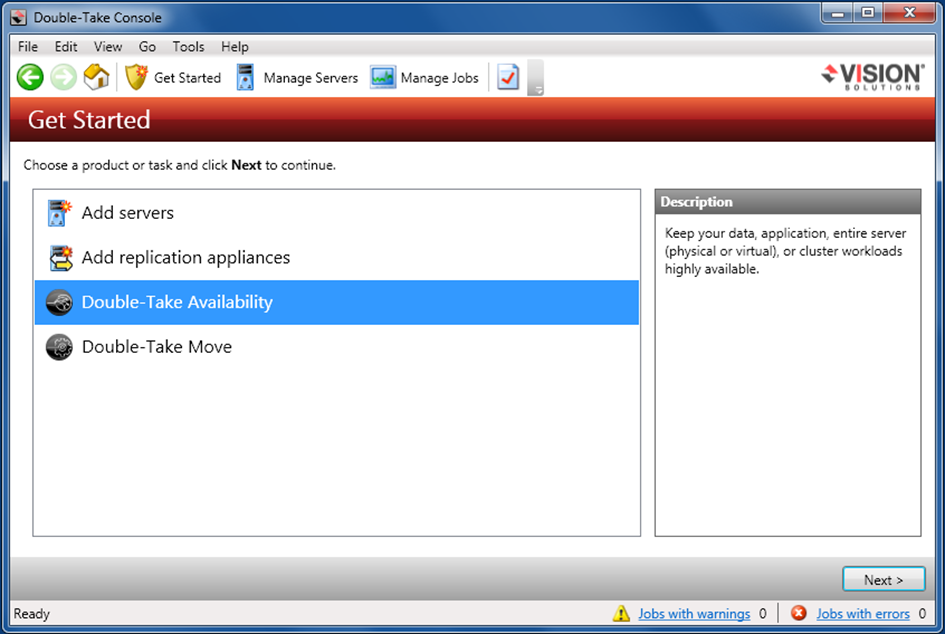Image resolution: width=945 pixels, height=634 pixels.
Task: Click the Double-Take Console title bar icon
Action: (19, 17)
